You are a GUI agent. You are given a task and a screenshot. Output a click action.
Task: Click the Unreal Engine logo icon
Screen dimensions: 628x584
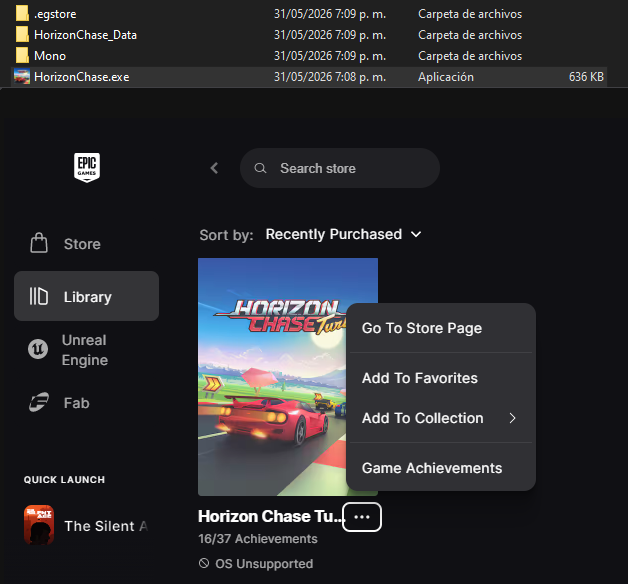click(38, 349)
